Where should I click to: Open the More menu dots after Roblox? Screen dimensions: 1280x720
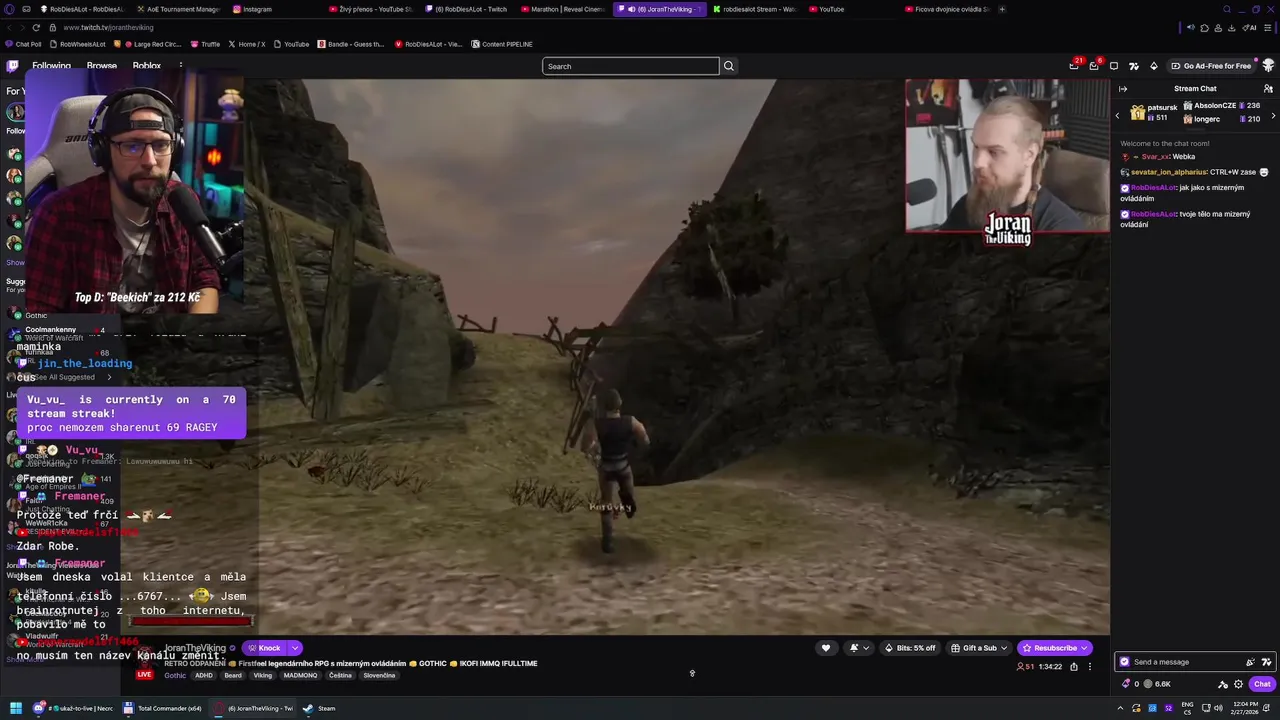click(181, 66)
